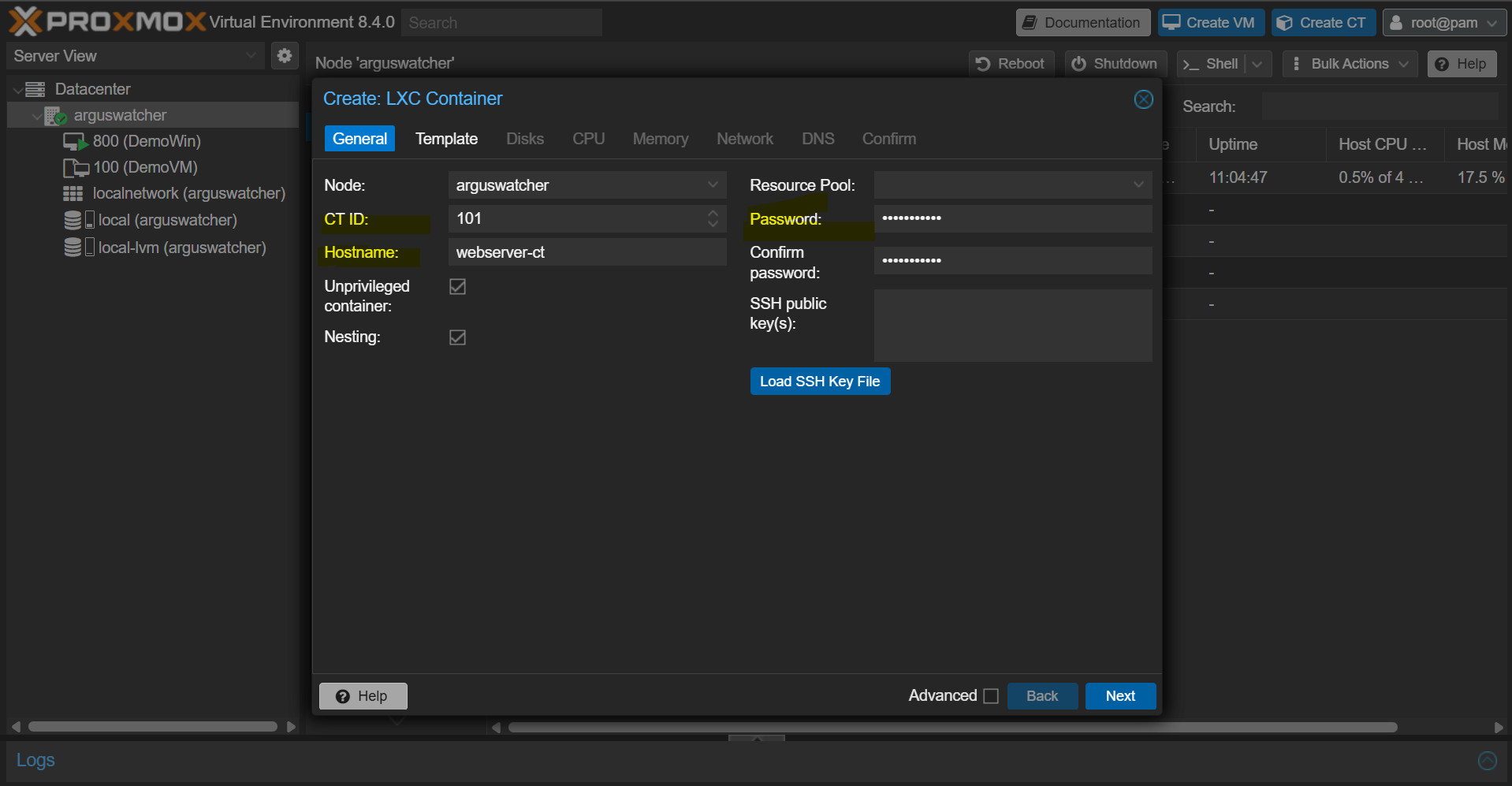Click the content panel right scroll arrow

[1499, 727]
